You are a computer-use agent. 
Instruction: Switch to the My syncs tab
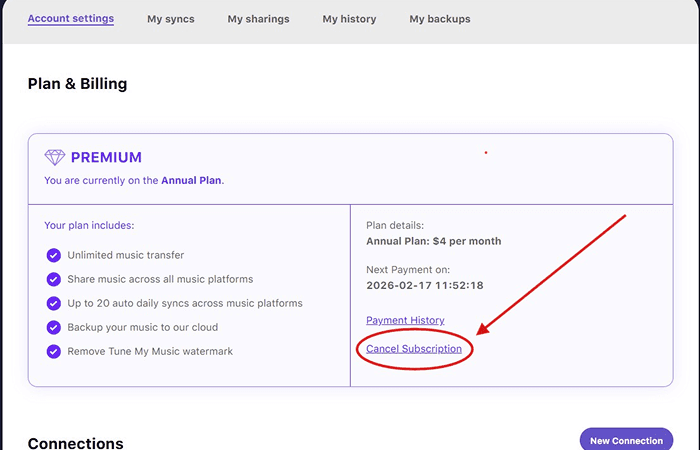(171, 19)
